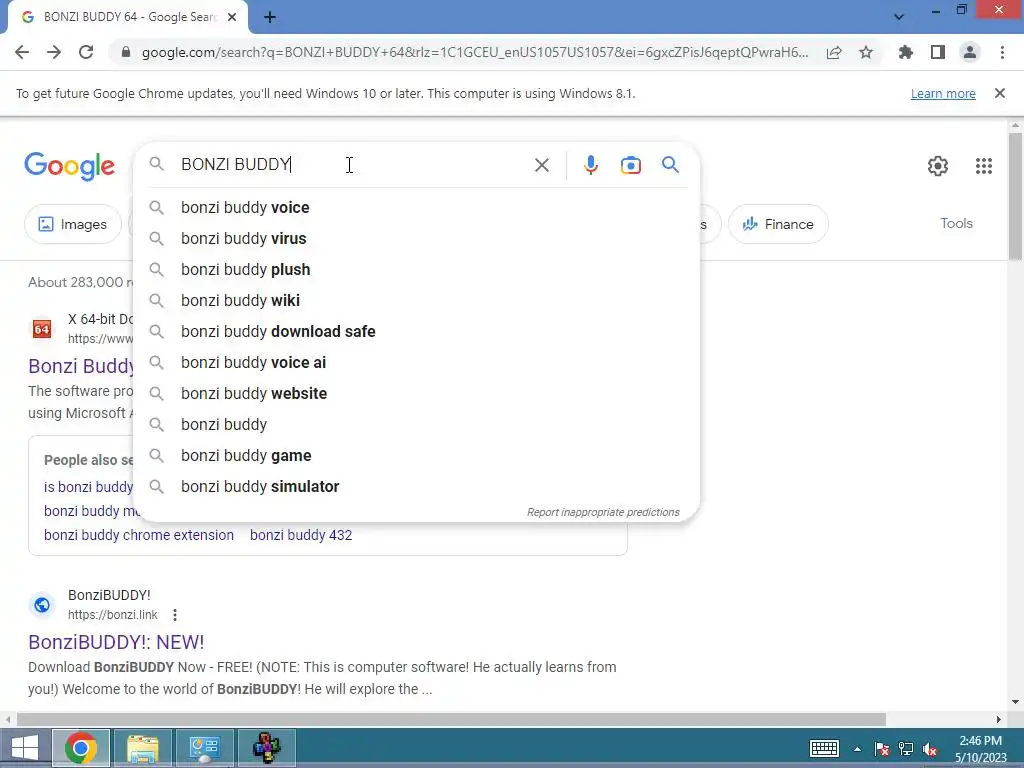Go to Google home via the logo
Viewport: 1024px width, 768px height.
69,167
